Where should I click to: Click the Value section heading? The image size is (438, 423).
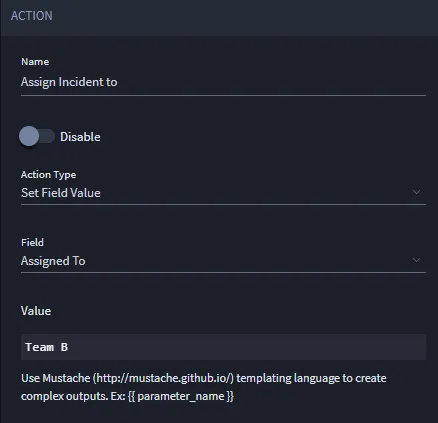coord(36,311)
